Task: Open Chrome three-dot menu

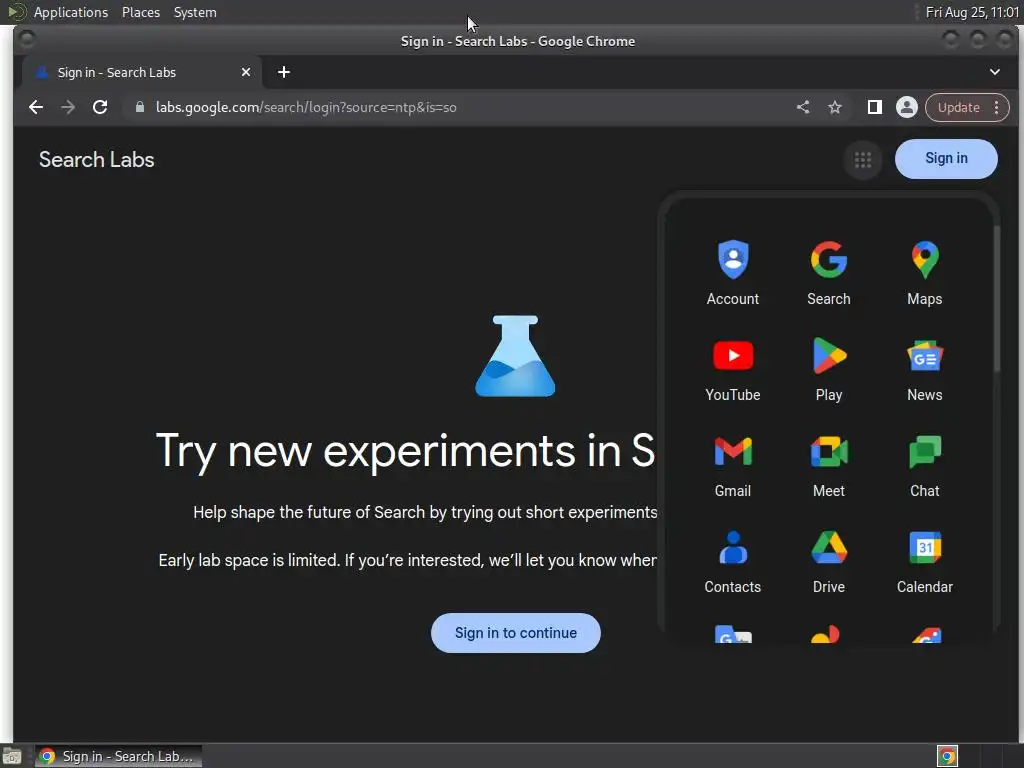Action: [997, 107]
